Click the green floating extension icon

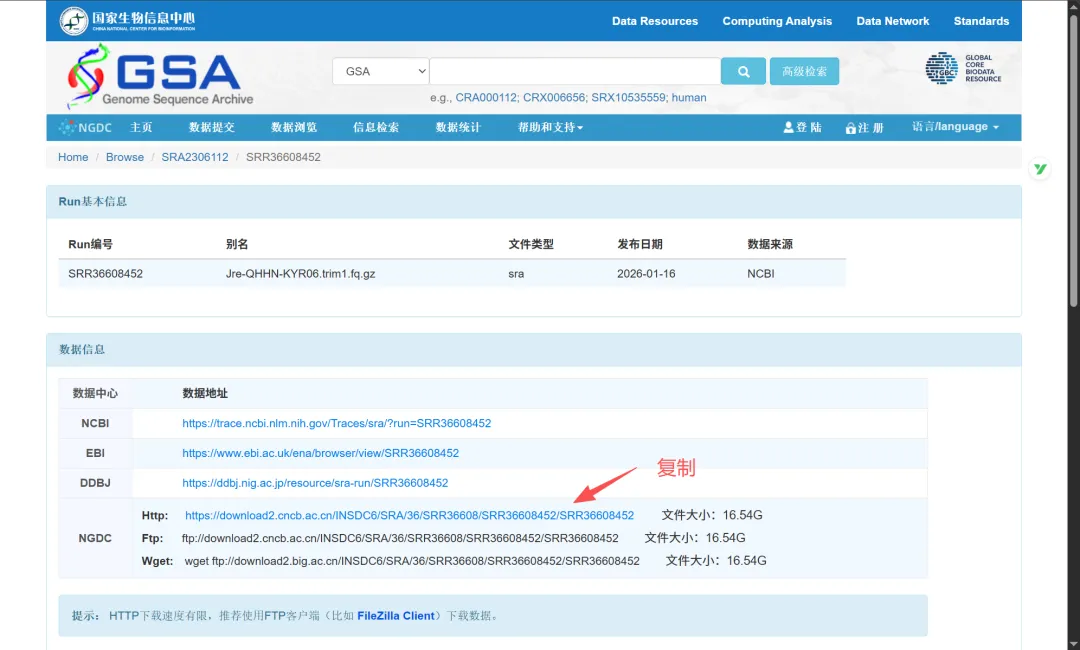pos(1040,169)
